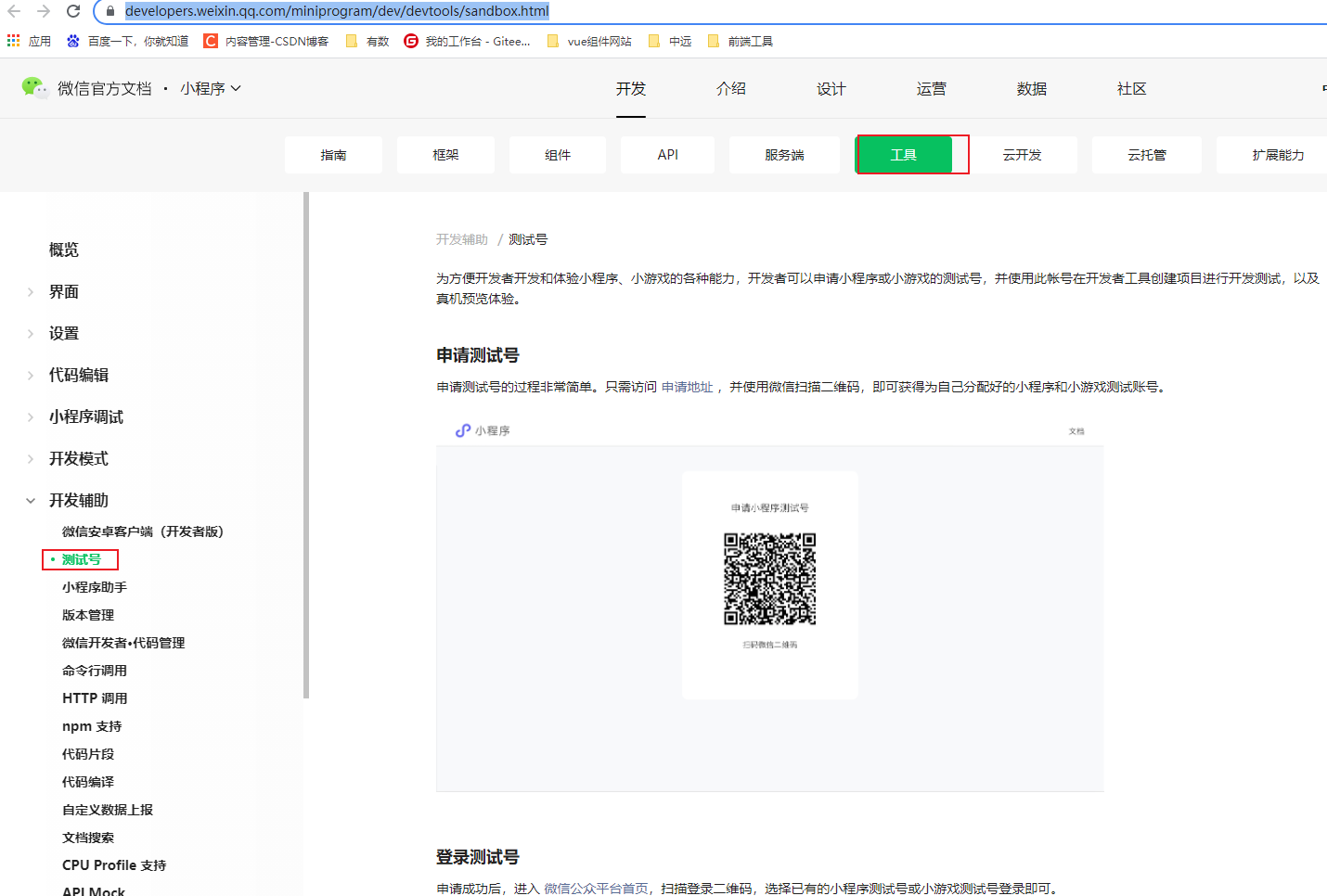Viewport: 1327px width, 896px height.
Task: Open npm 支持 sidebar item
Action: click(92, 726)
